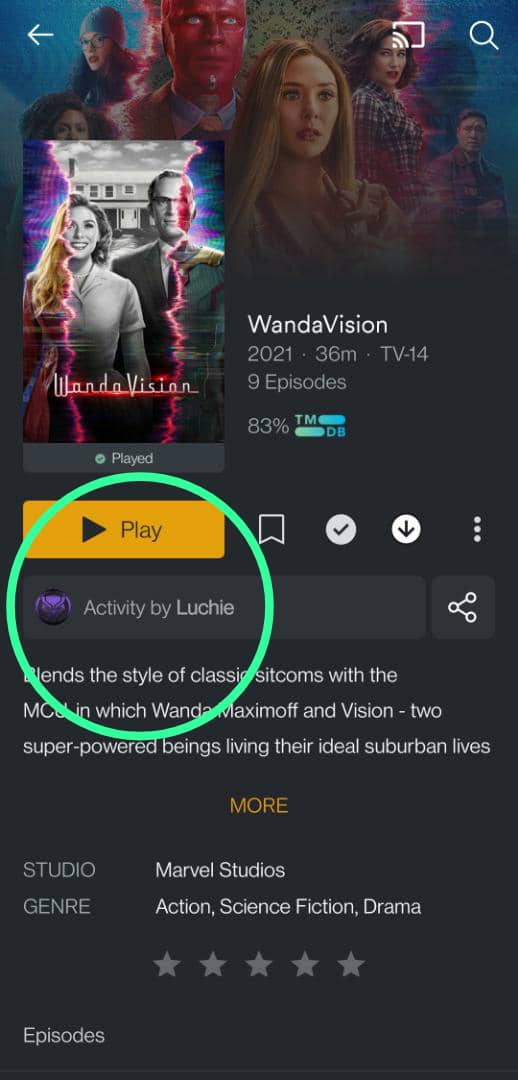Open the three-dot more options menu
The image size is (518, 1080).
pyautogui.click(x=477, y=530)
